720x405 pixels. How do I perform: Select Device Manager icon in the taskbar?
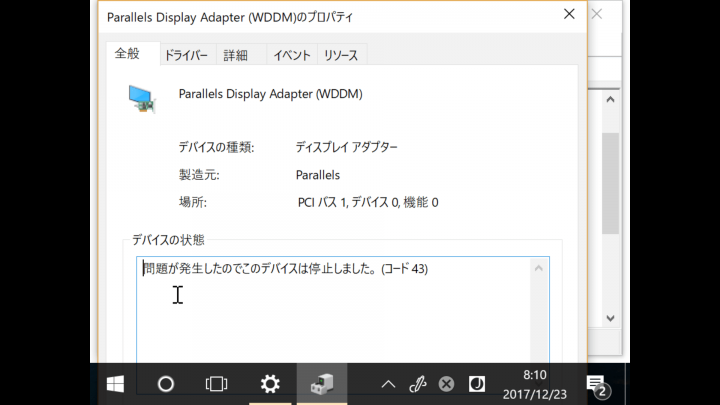click(x=322, y=384)
